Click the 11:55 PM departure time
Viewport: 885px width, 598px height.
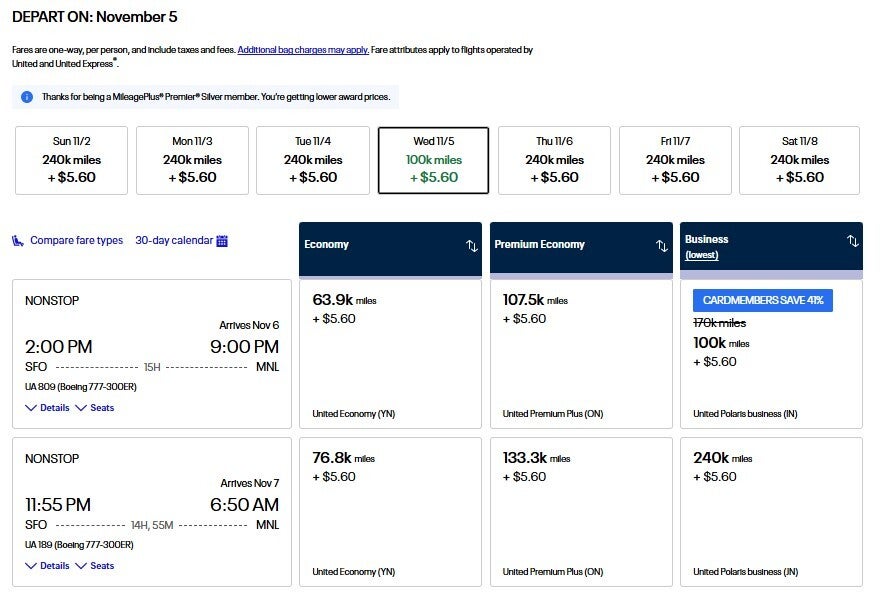[58, 504]
